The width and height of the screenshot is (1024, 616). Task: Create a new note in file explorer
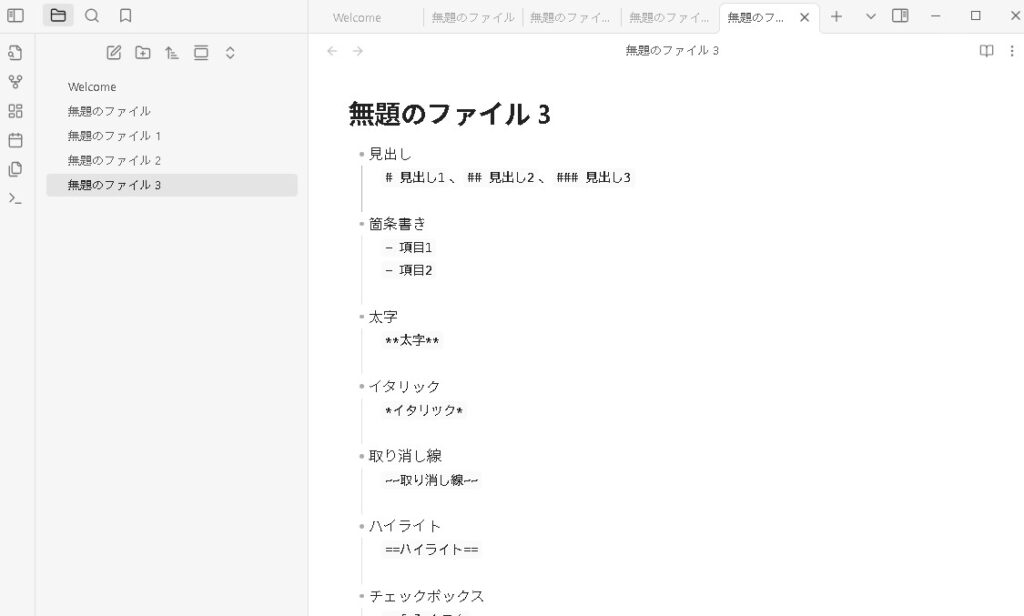(x=114, y=53)
